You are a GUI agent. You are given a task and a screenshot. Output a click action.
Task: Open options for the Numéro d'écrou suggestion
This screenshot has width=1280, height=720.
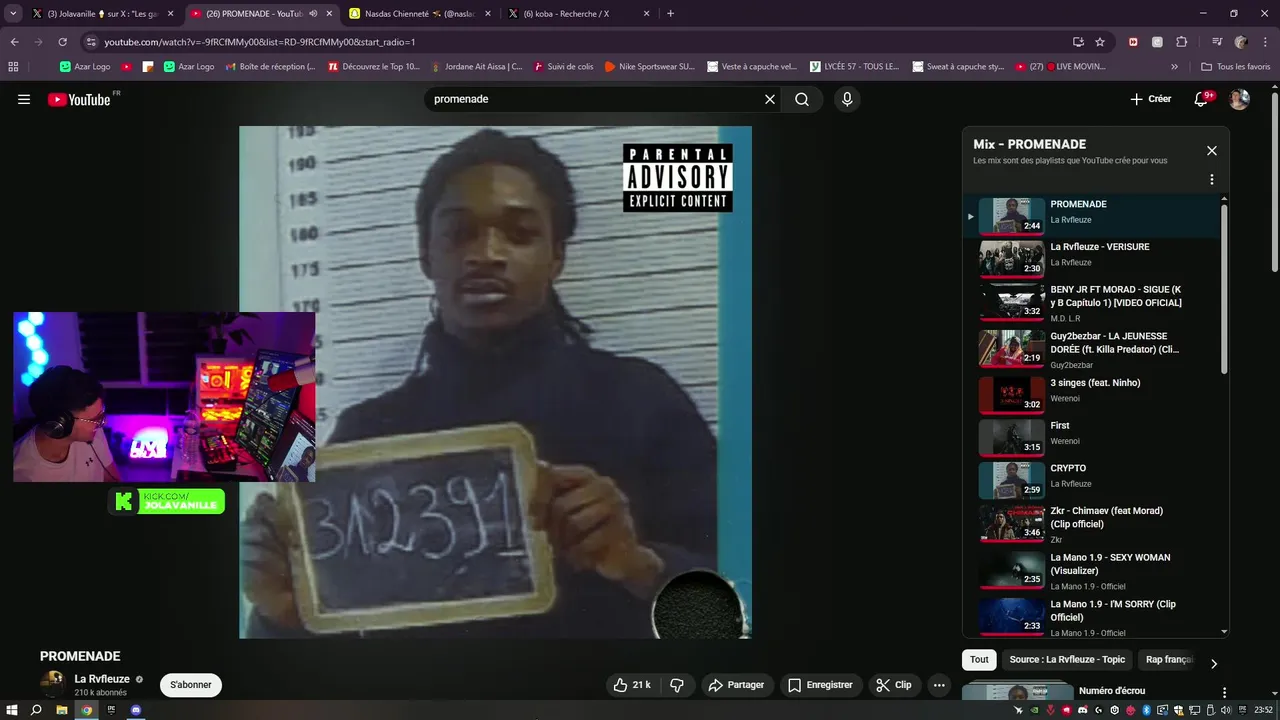pyautogui.click(x=1224, y=693)
